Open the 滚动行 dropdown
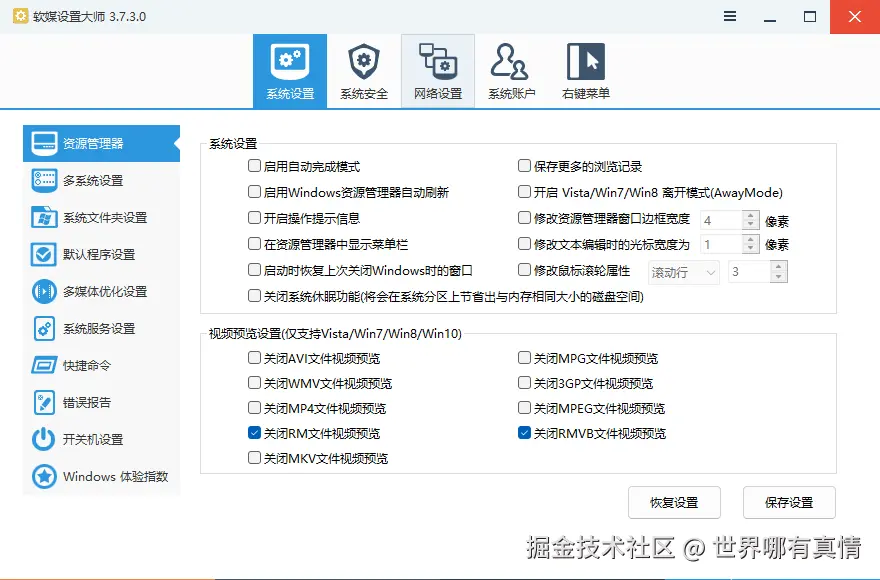This screenshot has height=580, width=880. point(684,273)
